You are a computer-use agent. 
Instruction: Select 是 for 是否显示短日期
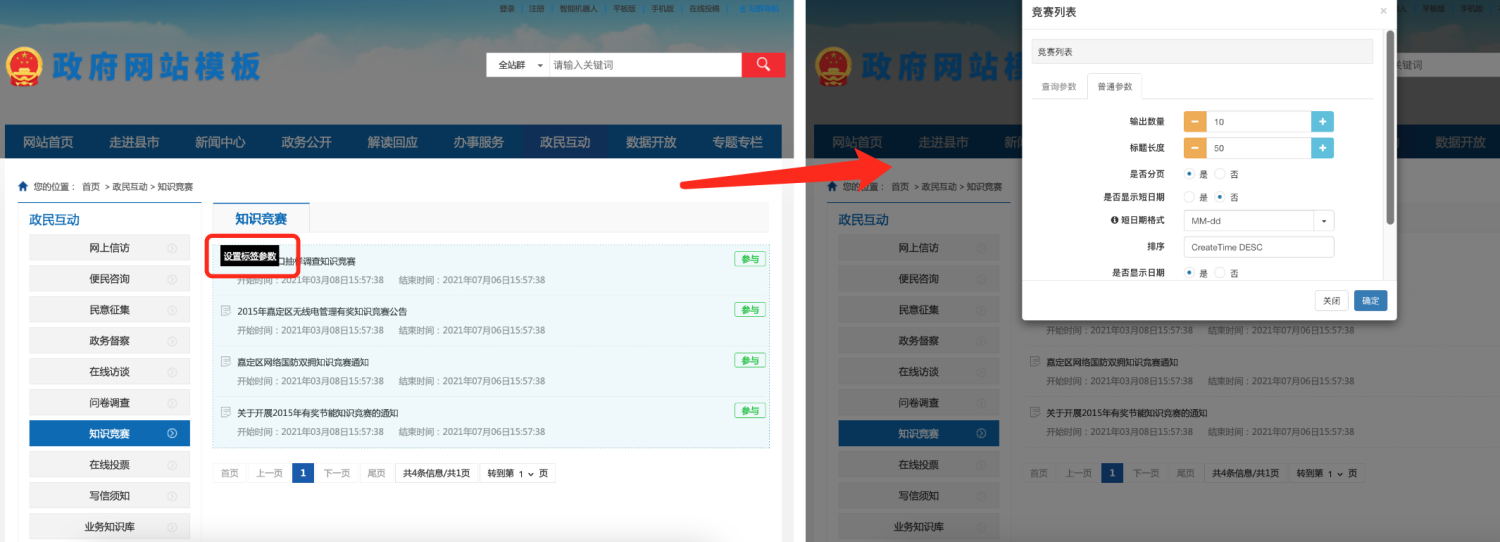click(1190, 197)
